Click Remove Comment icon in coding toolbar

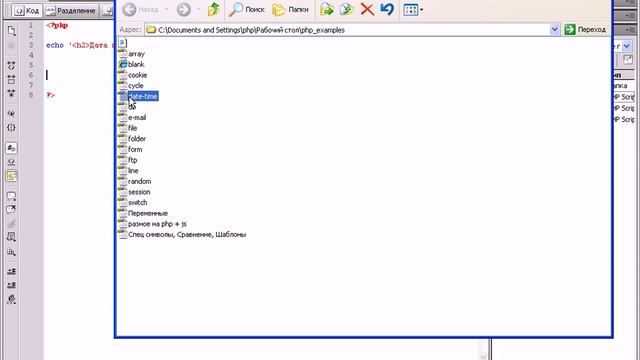11,210
